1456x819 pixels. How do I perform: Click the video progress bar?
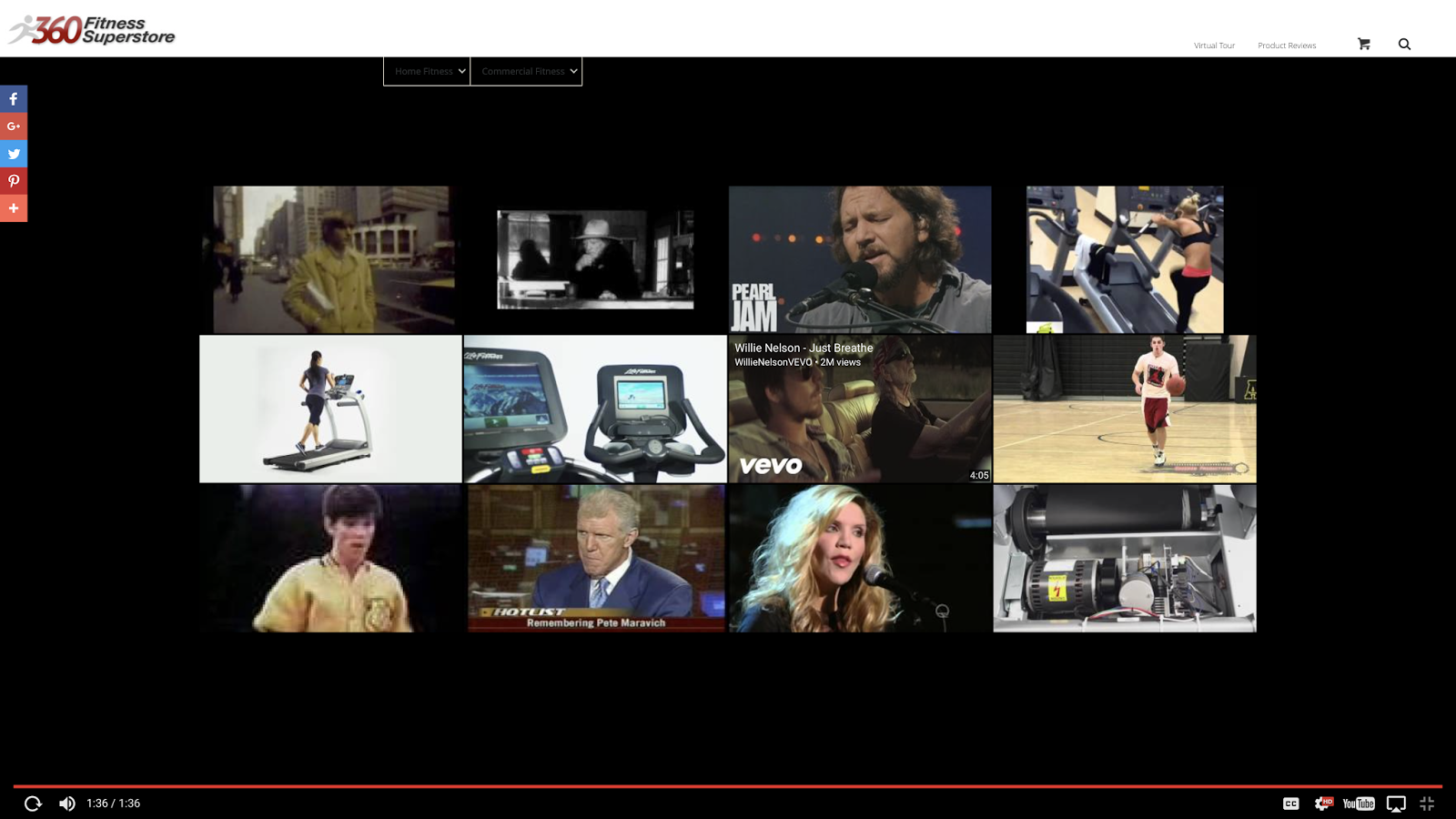click(728, 785)
